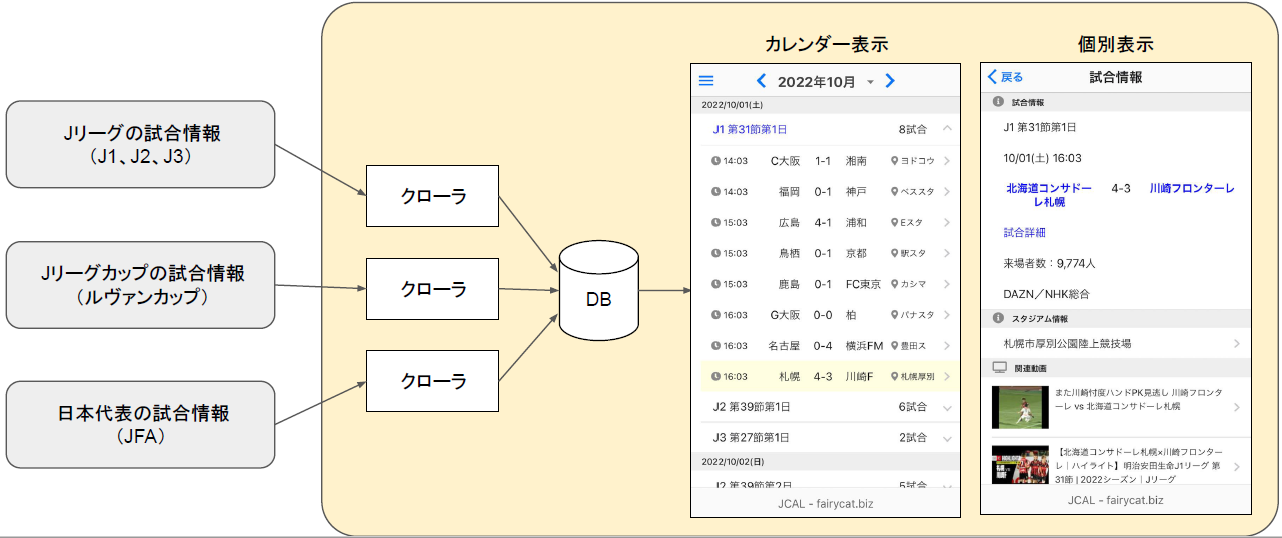Click the パナスタ stadium pin icon

click(x=895, y=315)
